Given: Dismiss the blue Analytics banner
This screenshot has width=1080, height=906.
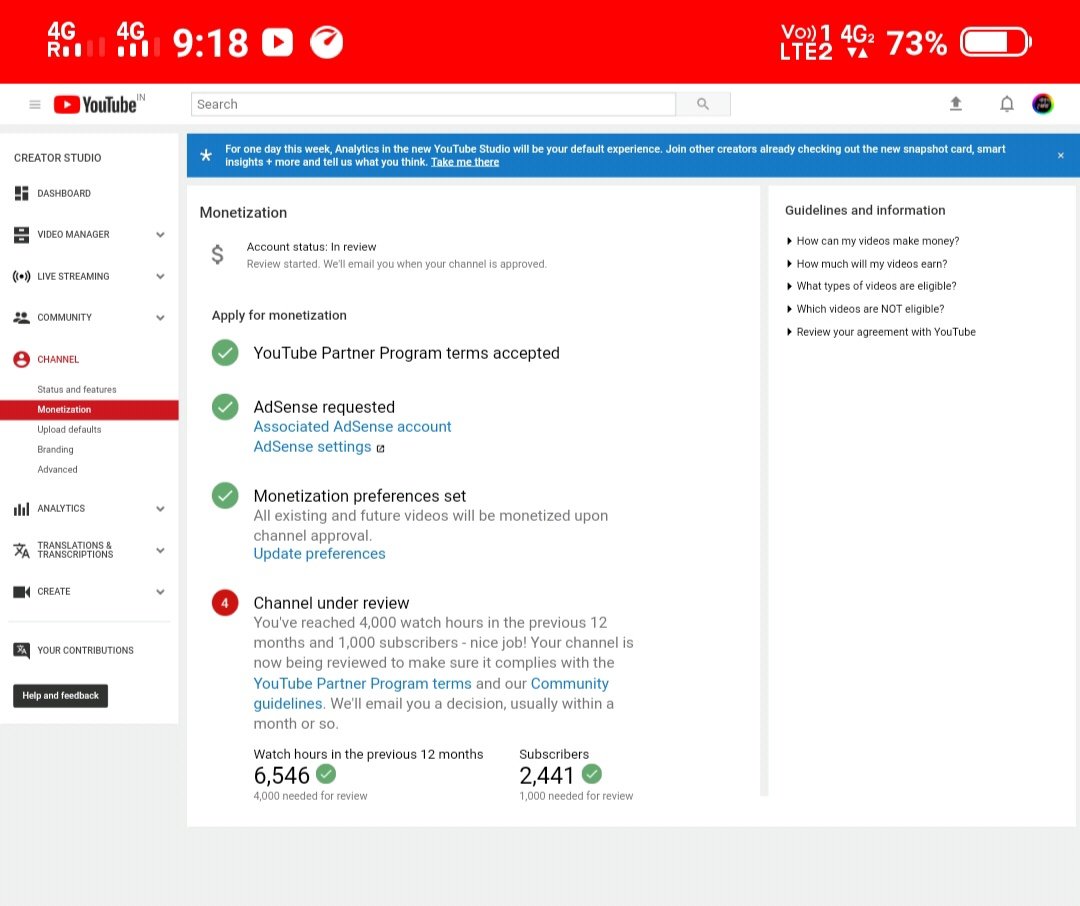Looking at the screenshot, I should coord(1061,156).
